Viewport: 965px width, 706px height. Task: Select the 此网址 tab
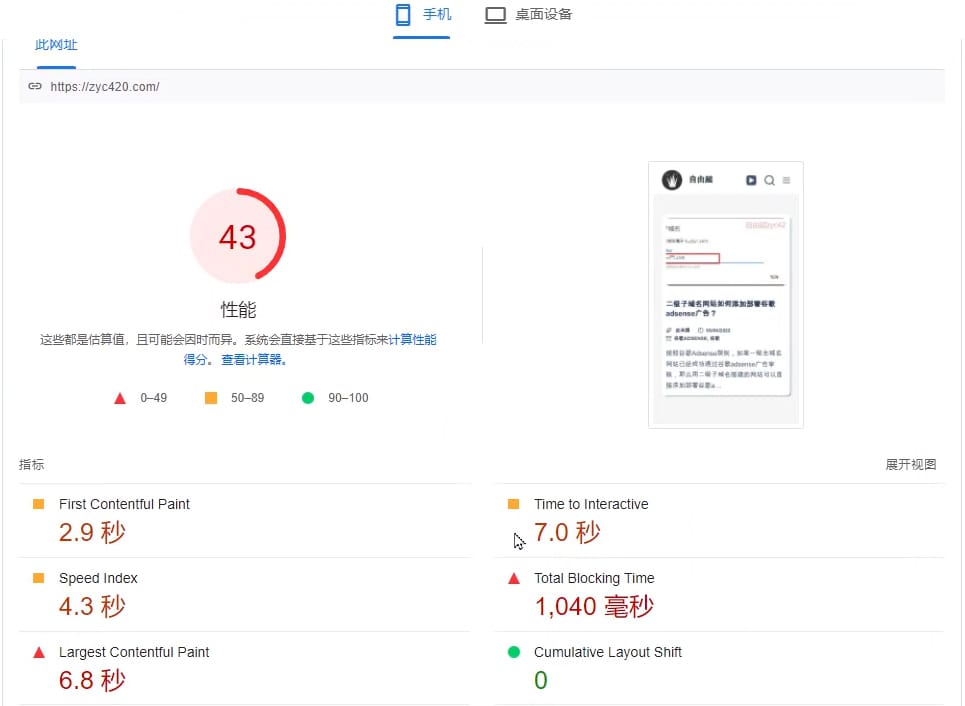tap(56, 45)
